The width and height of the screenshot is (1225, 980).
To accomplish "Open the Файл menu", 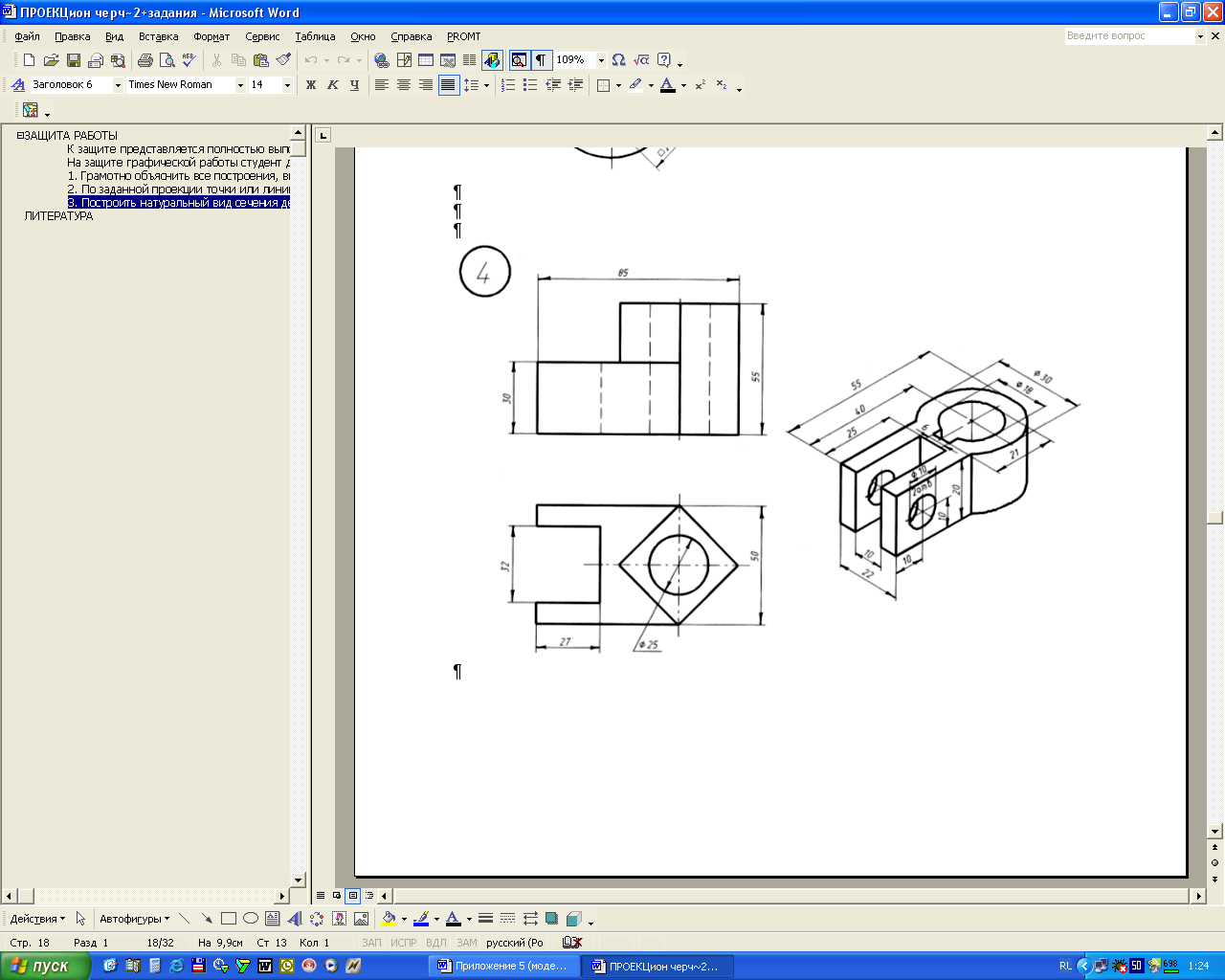I will tap(27, 36).
